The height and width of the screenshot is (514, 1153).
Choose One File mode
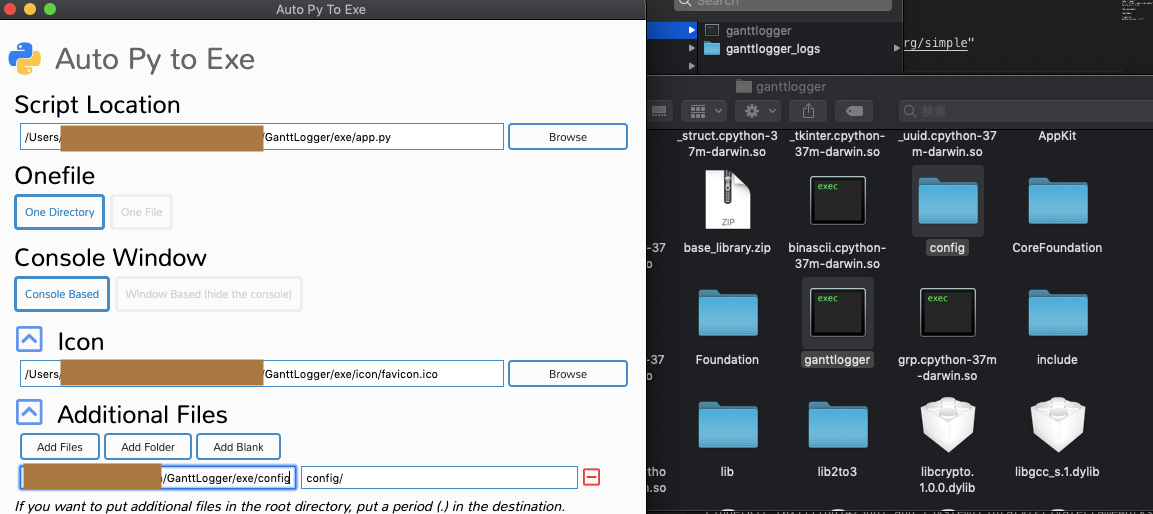[141, 212]
